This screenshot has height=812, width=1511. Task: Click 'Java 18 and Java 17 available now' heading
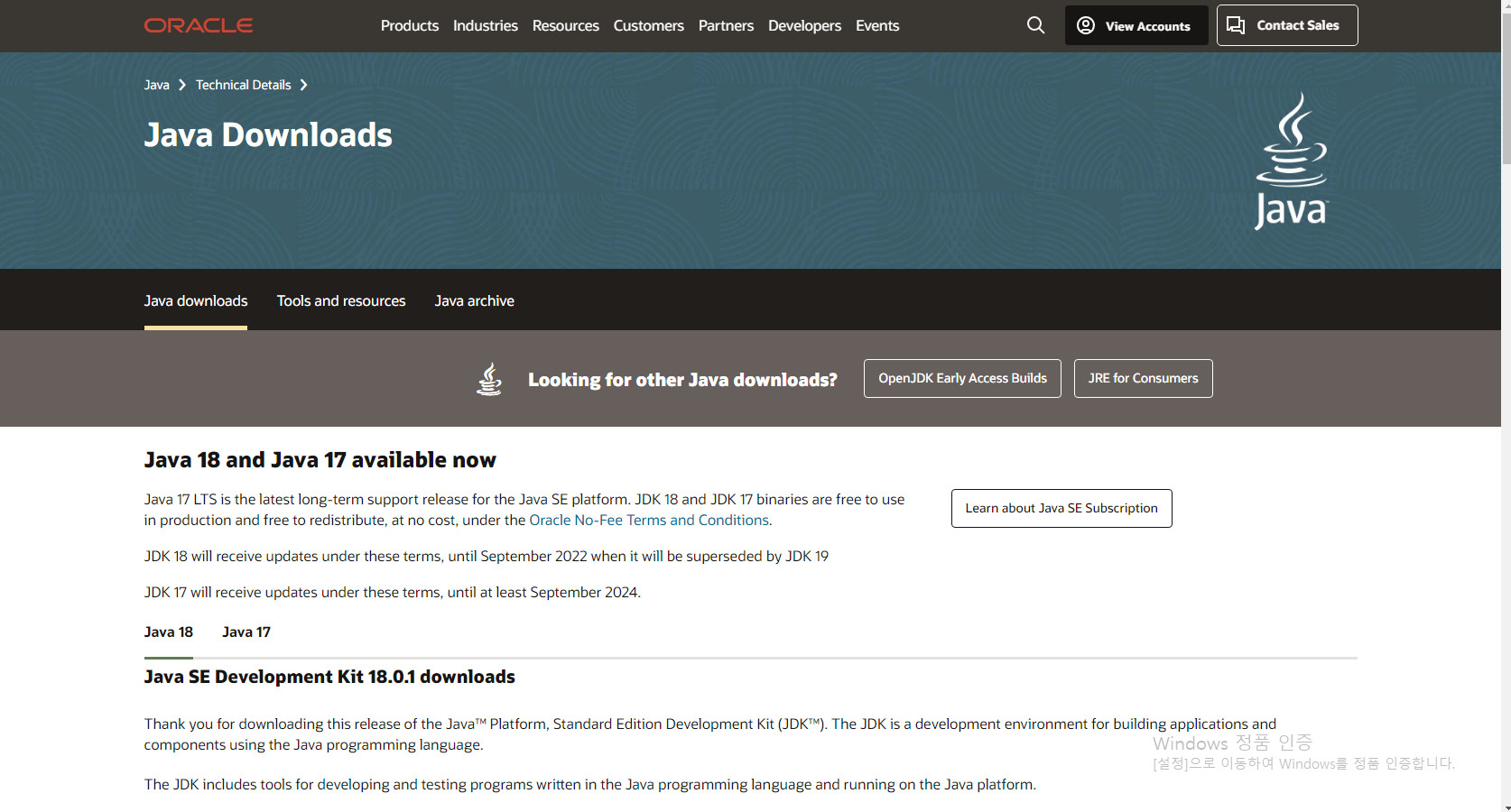(x=320, y=459)
